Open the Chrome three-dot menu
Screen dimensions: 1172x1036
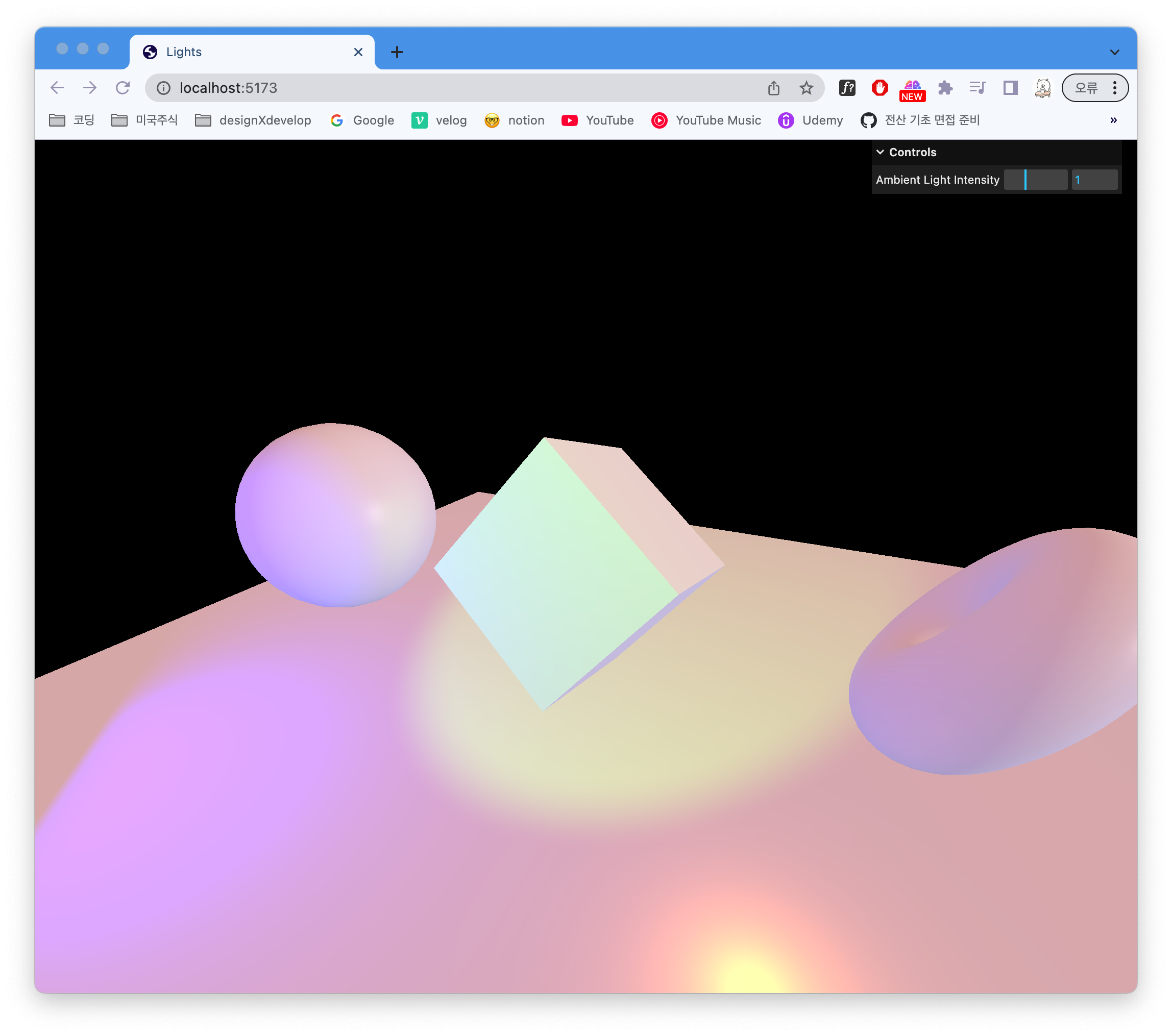click(1114, 88)
